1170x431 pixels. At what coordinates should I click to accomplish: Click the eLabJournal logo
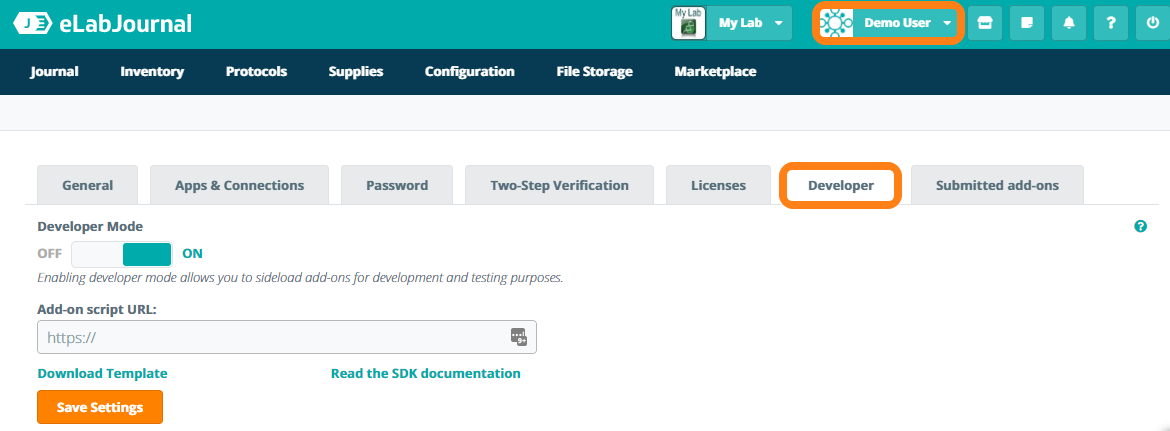(x=102, y=24)
